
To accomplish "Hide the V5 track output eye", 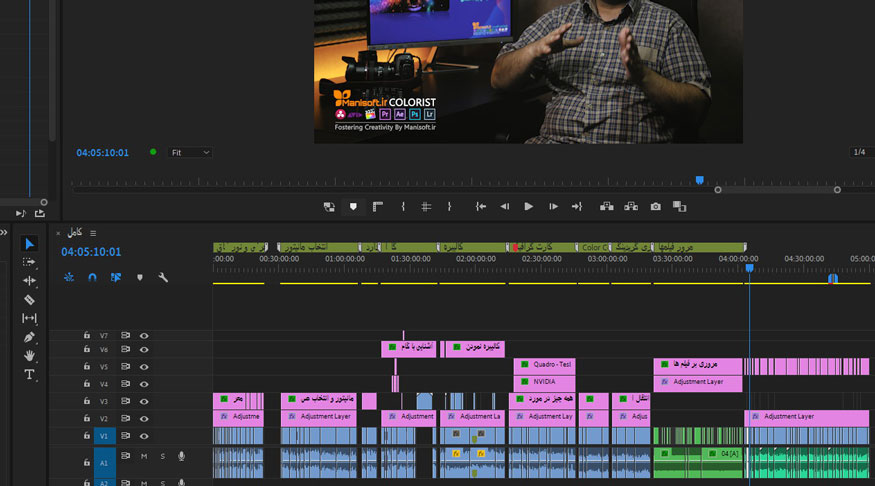I will coord(144,367).
